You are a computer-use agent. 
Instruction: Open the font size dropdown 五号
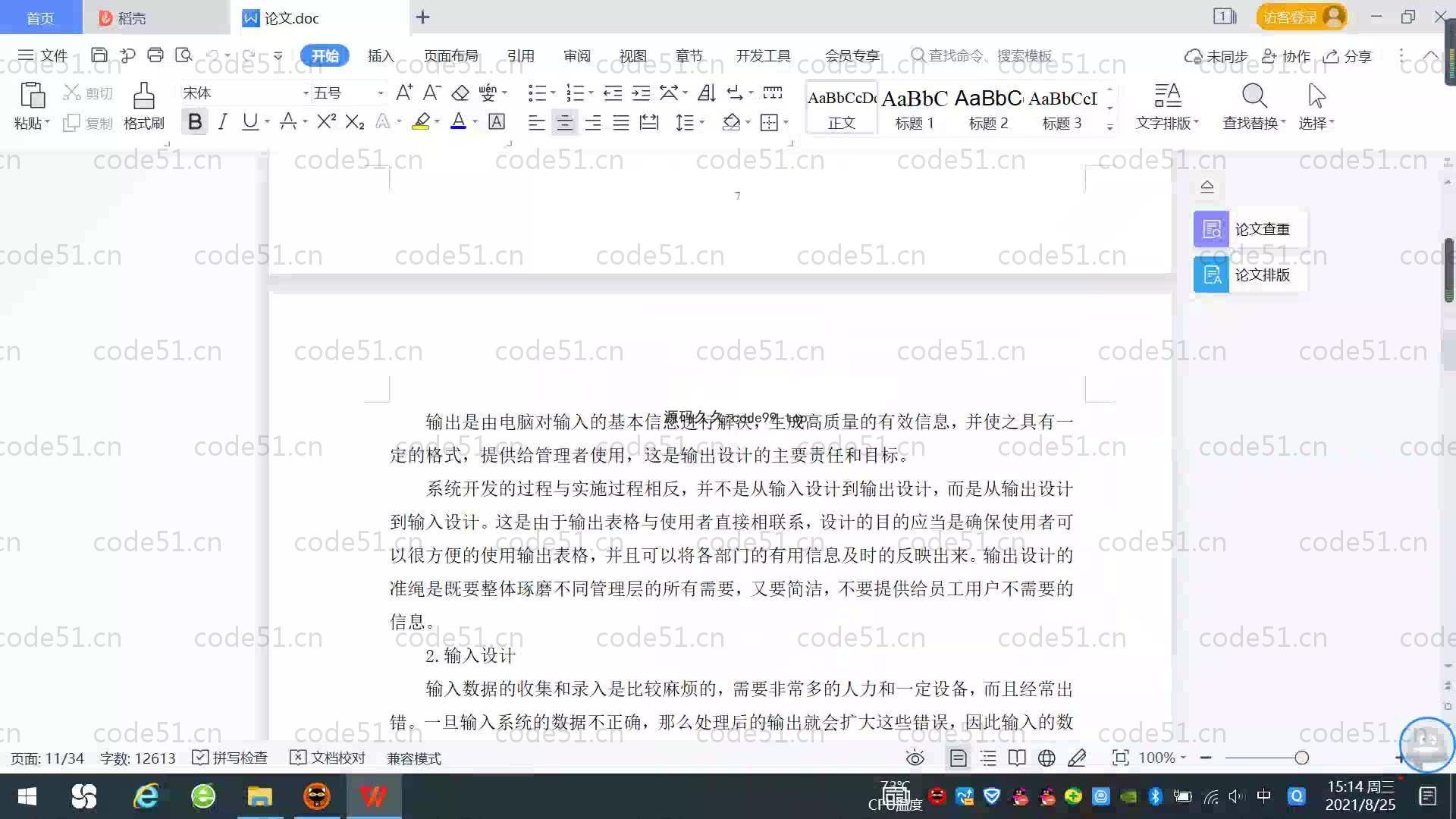380,93
